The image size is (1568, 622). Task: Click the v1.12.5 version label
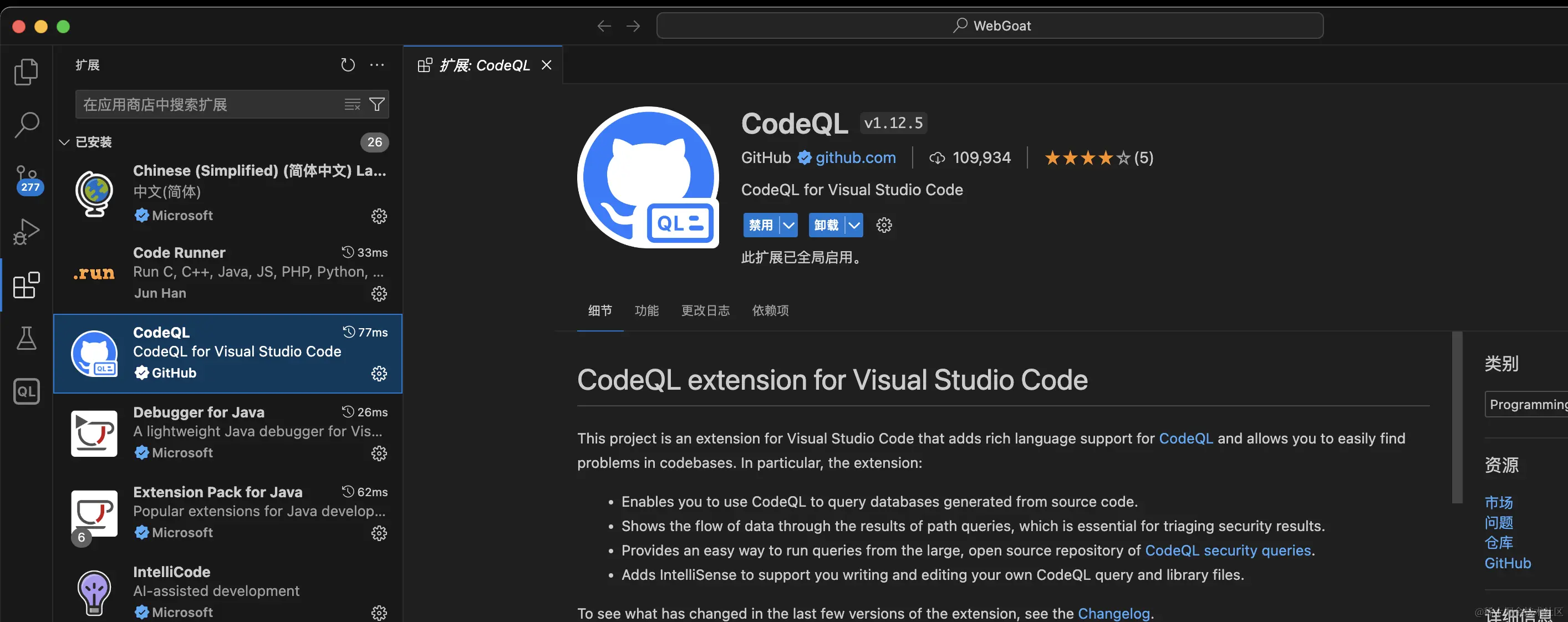pyautogui.click(x=893, y=124)
